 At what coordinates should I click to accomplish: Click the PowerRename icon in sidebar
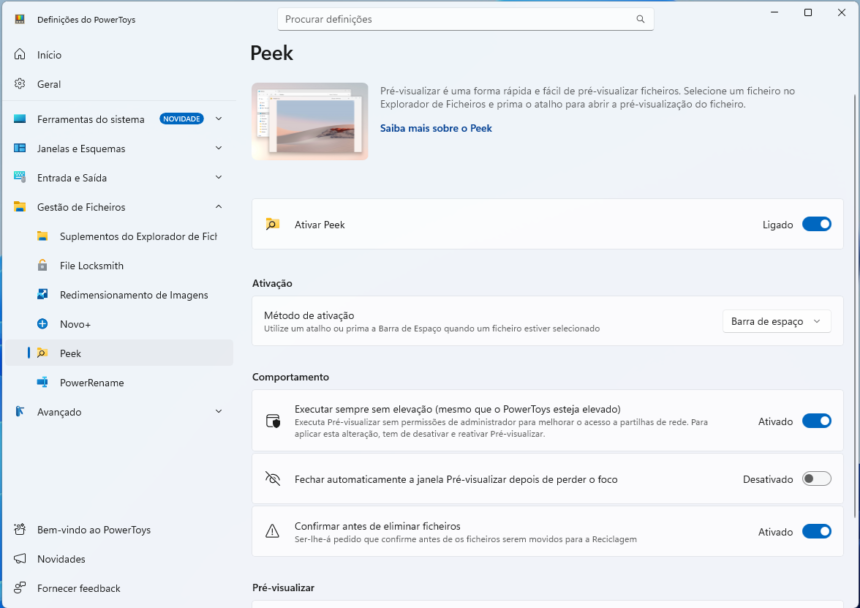click(x=42, y=383)
